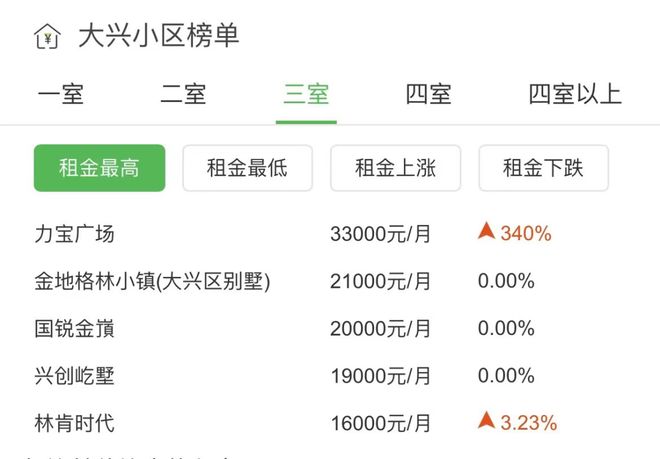
Task: Open the 力宝广场 community listing
Action: [75, 234]
